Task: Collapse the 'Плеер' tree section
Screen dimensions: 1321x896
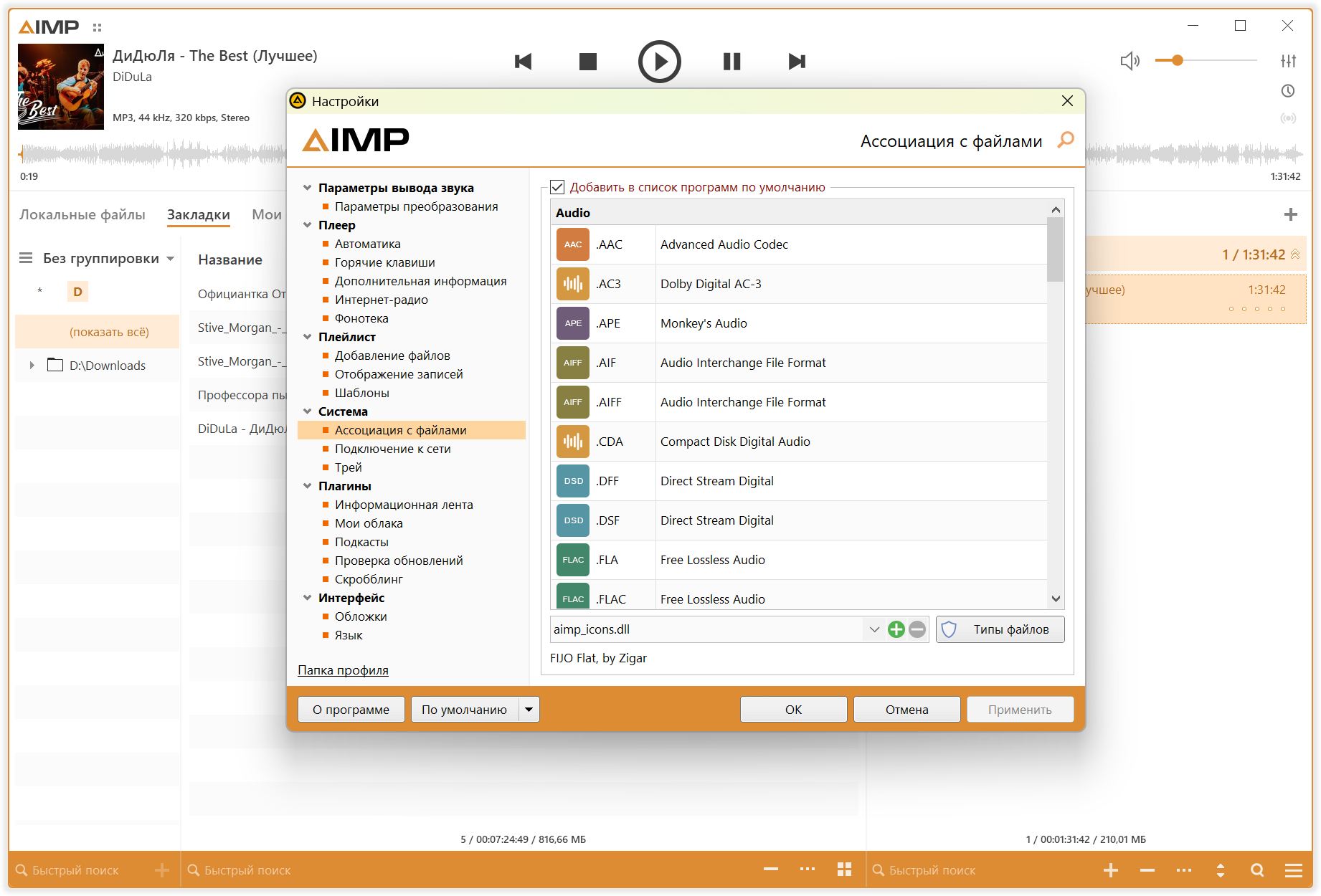Action: coord(307,225)
